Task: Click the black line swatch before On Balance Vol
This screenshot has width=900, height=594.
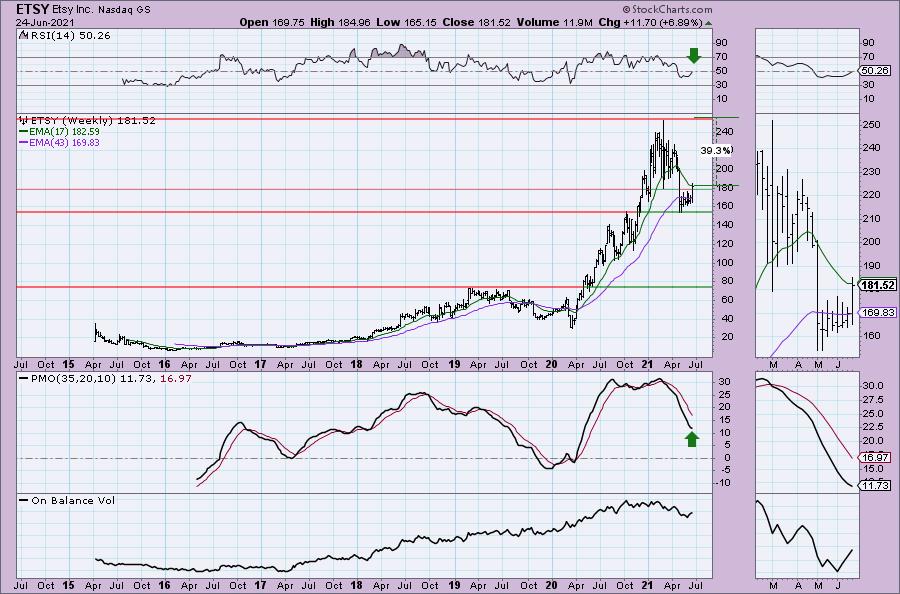Action: 24,500
